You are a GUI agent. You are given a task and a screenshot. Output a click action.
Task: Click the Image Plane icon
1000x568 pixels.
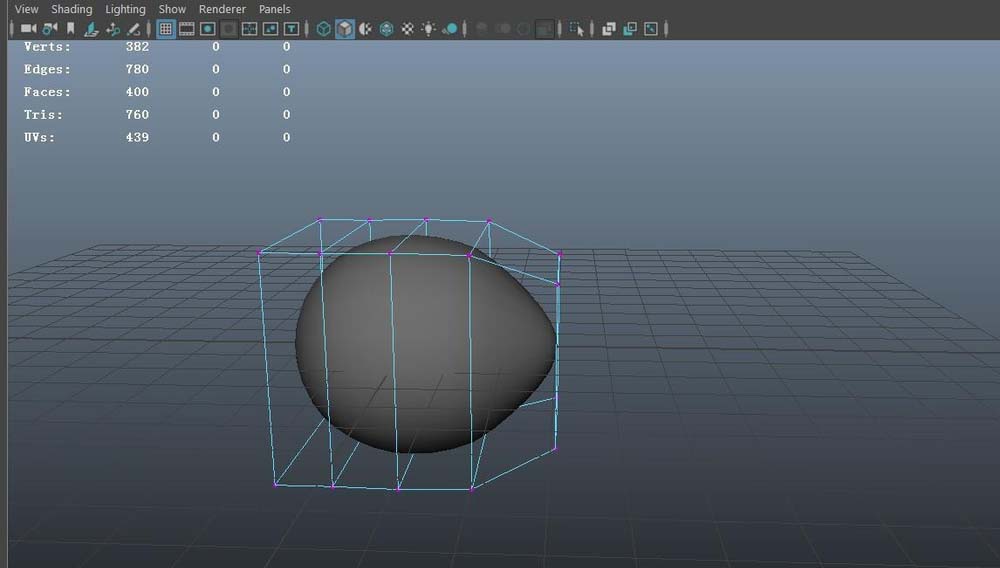(x=91, y=29)
